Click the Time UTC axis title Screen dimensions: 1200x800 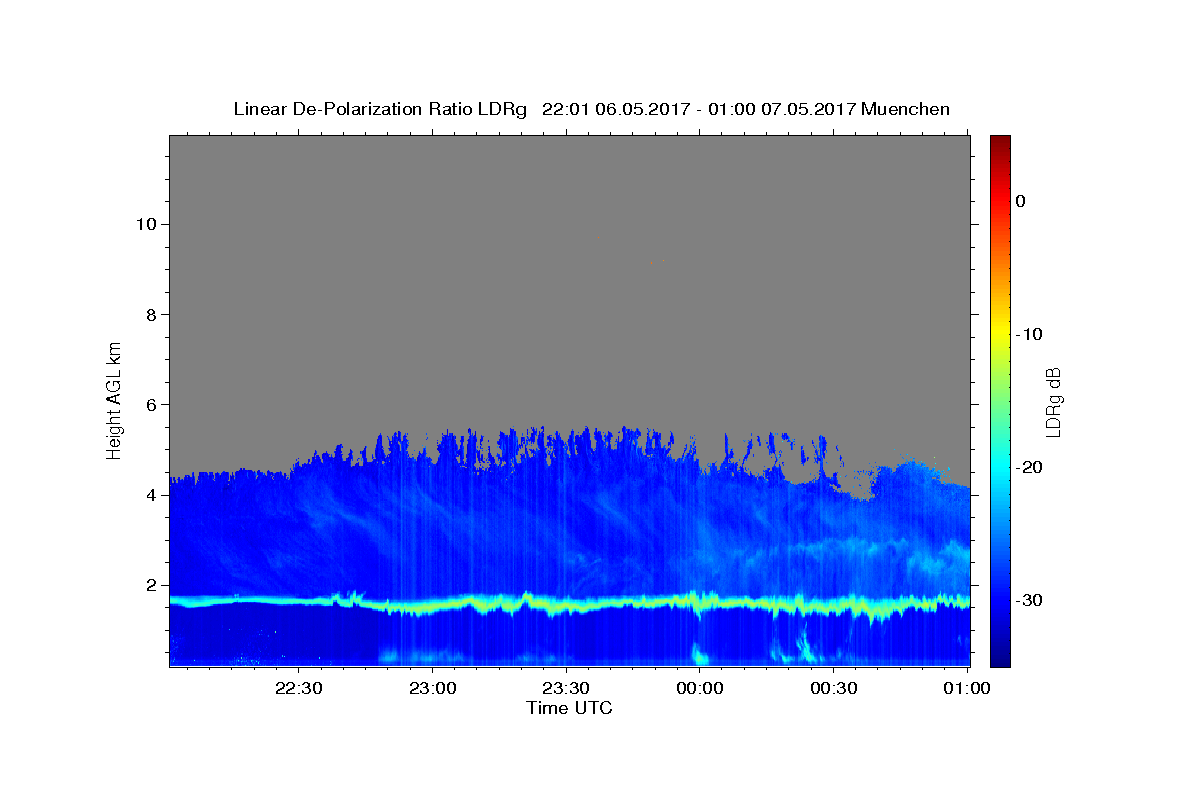pyautogui.click(x=569, y=708)
